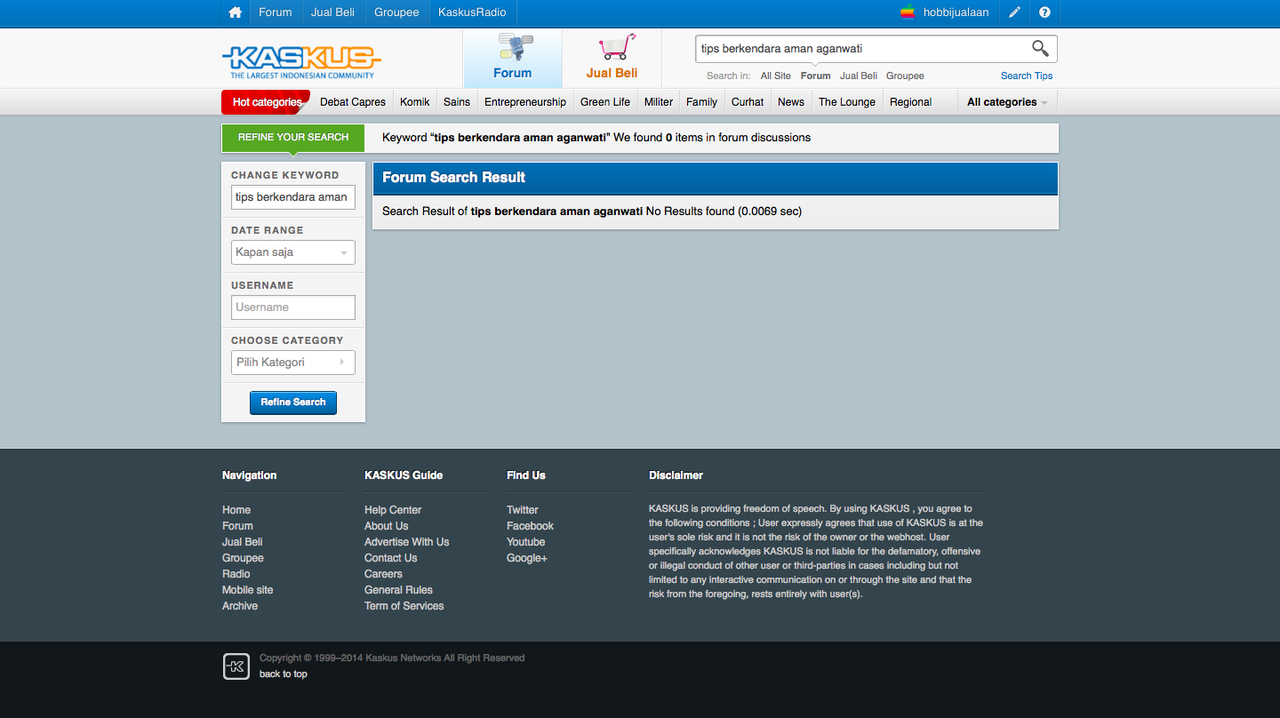Open footer Radio link
Viewport: 1280px width, 718px height.
pos(236,574)
